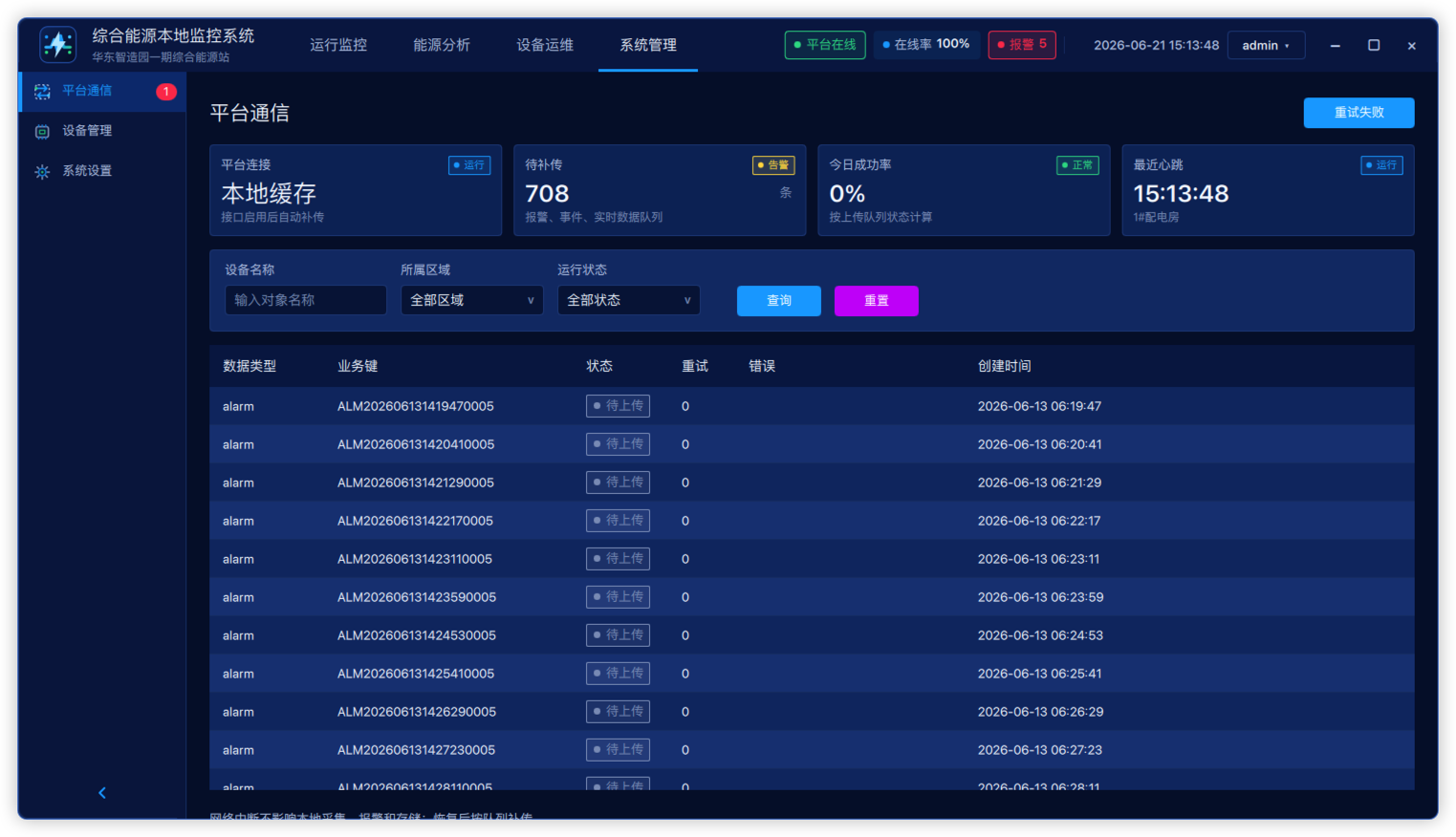Switch to the 能源分析 tab
1456x837 pixels.
coord(442,45)
